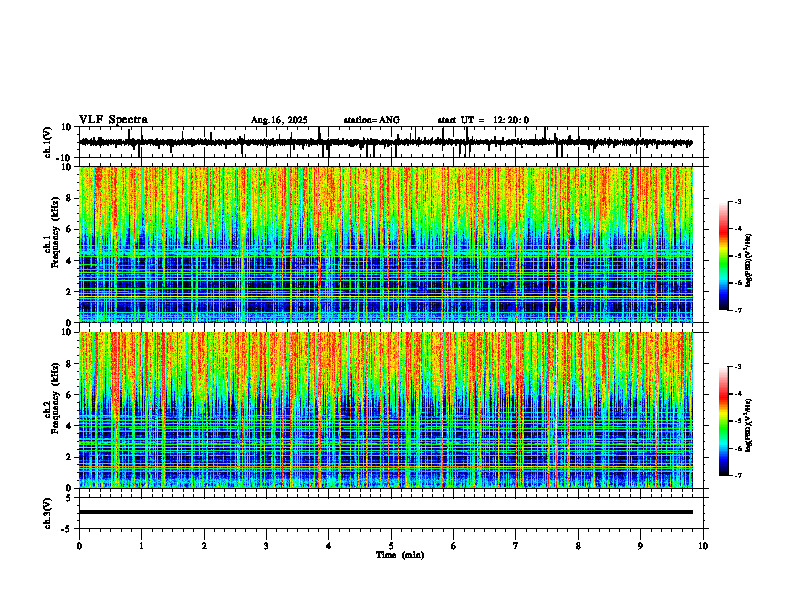
Task: Click the "-3" label on ch.1 color scale
Action: [x=738, y=202]
